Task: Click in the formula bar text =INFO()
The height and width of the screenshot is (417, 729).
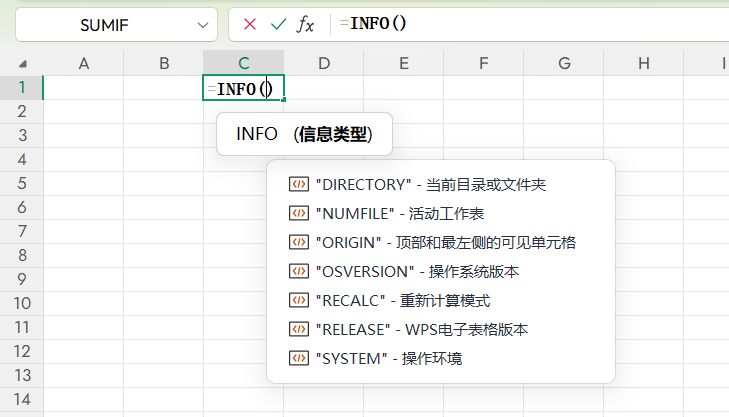Action: 373,23
